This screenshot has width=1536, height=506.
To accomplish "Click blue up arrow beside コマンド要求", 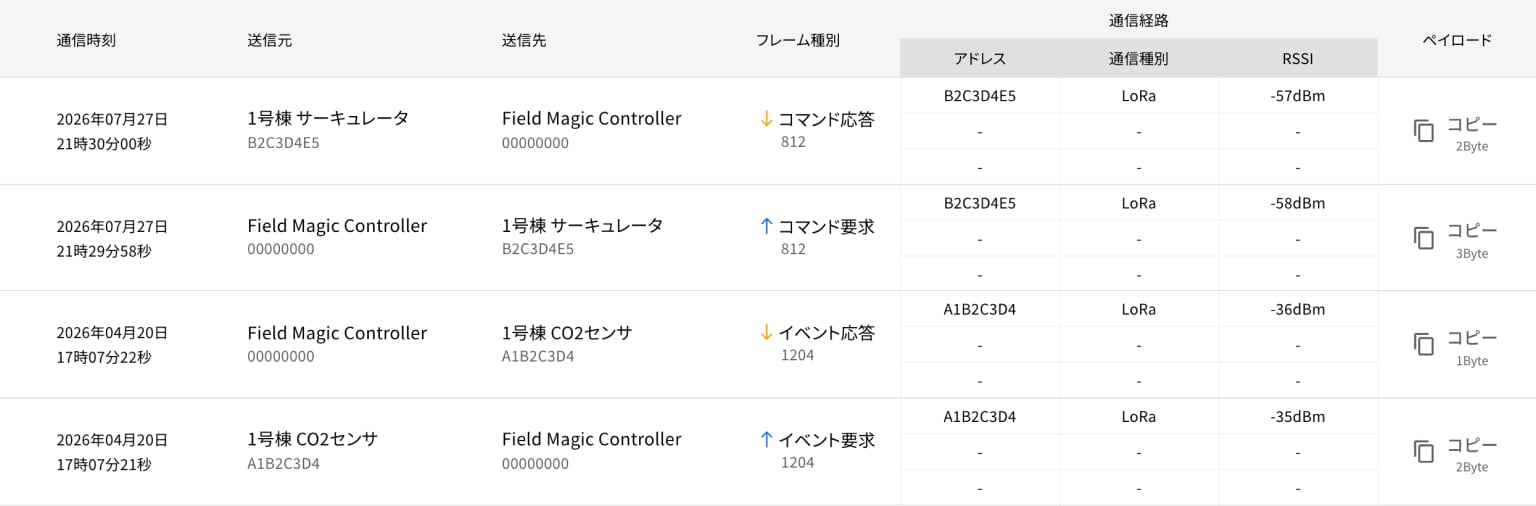I will click(x=767, y=226).
